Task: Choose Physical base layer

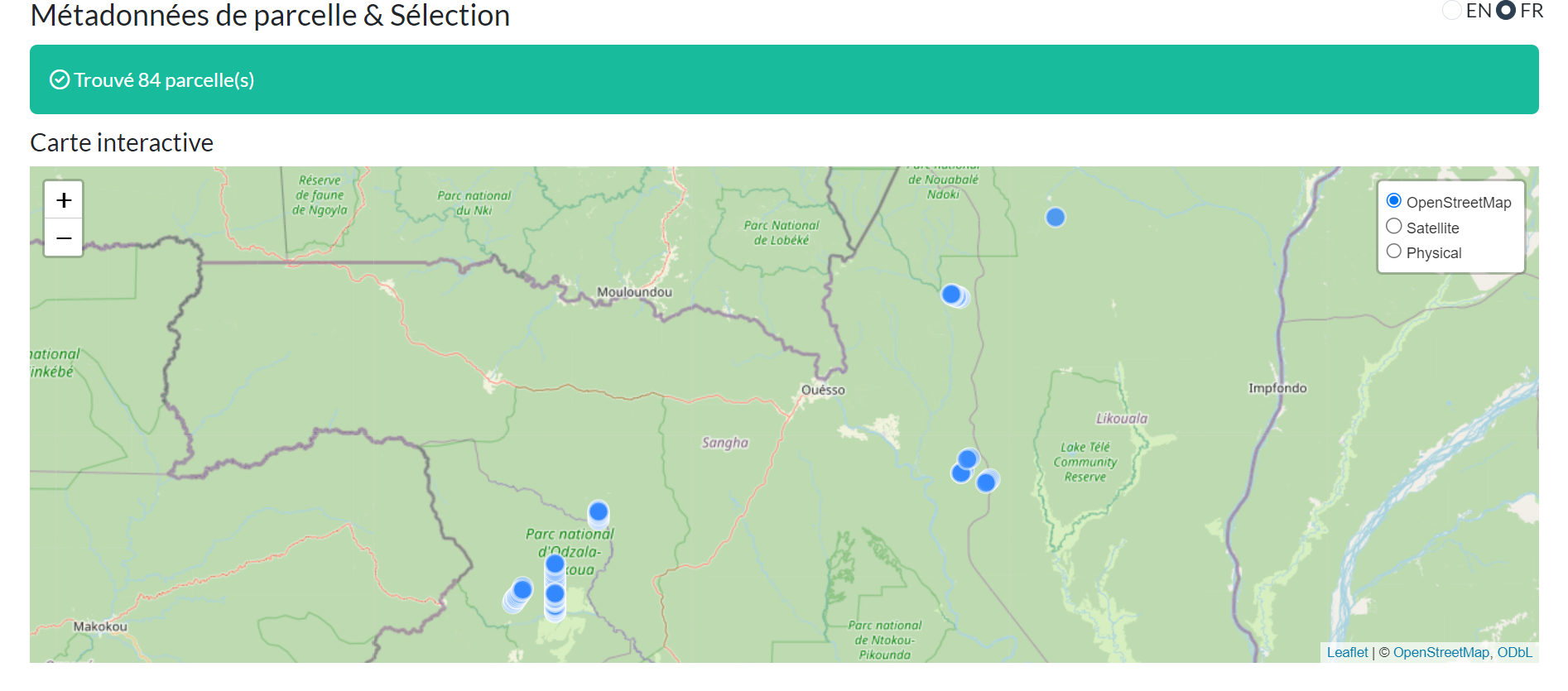Action: (1394, 252)
